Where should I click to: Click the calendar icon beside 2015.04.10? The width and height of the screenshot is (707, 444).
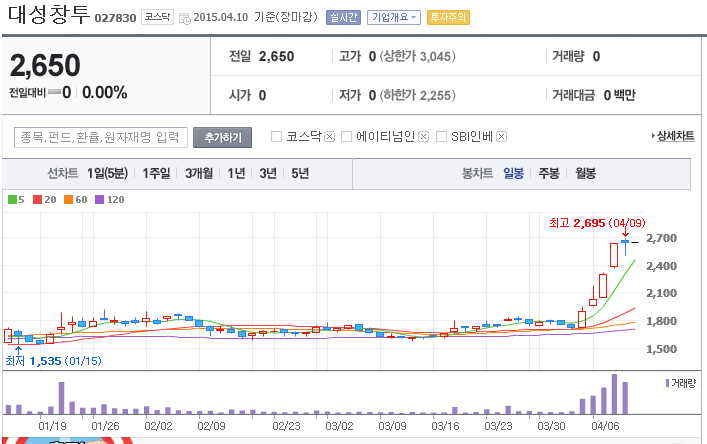point(185,18)
